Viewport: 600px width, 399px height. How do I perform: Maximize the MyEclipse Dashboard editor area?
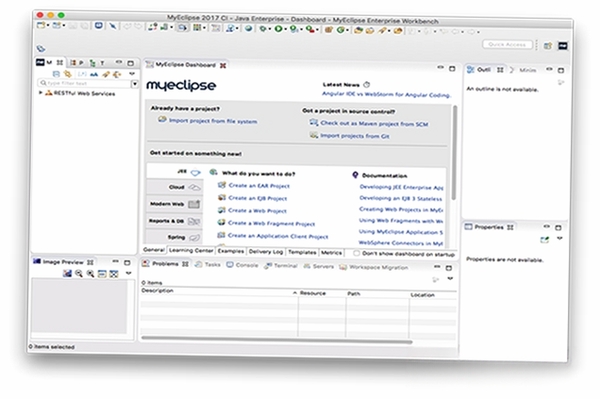tap(452, 68)
